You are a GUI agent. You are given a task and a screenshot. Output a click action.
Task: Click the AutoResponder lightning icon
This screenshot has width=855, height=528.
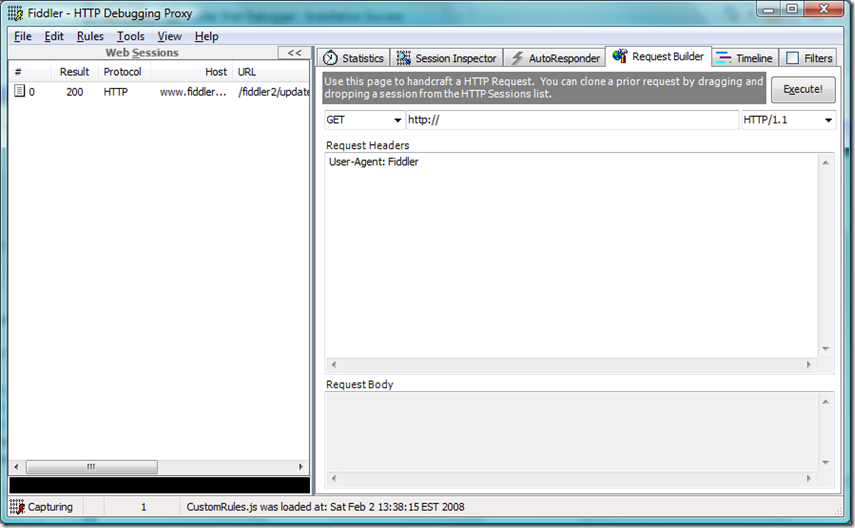point(517,58)
